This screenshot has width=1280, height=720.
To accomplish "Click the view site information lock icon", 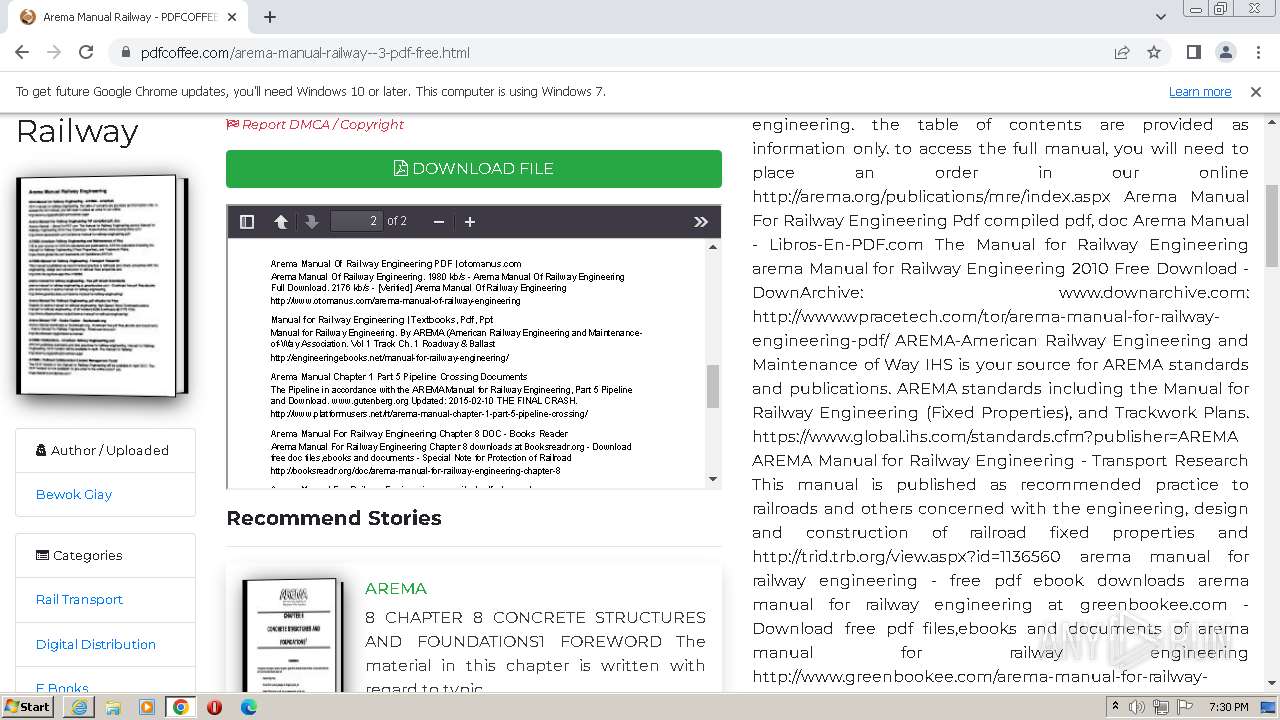I will tap(126, 53).
